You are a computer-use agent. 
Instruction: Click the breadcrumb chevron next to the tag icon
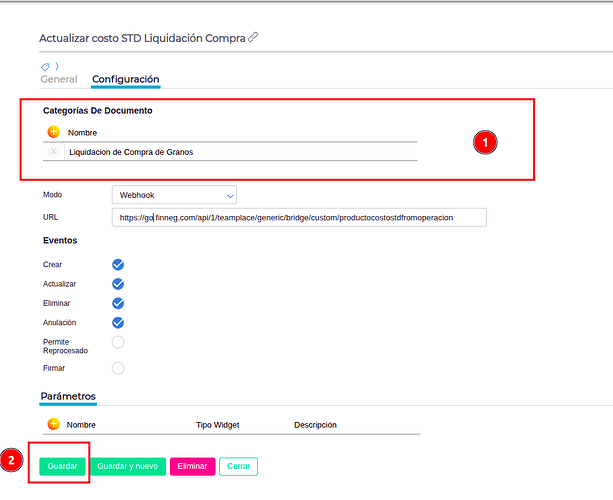click(x=57, y=66)
